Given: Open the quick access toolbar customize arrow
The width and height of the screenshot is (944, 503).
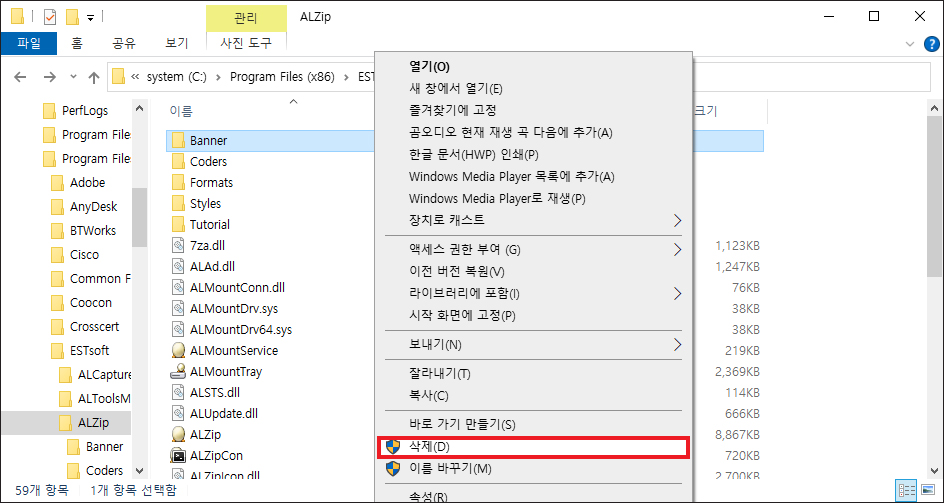Looking at the screenshot, I should click(x=91, y=17).
